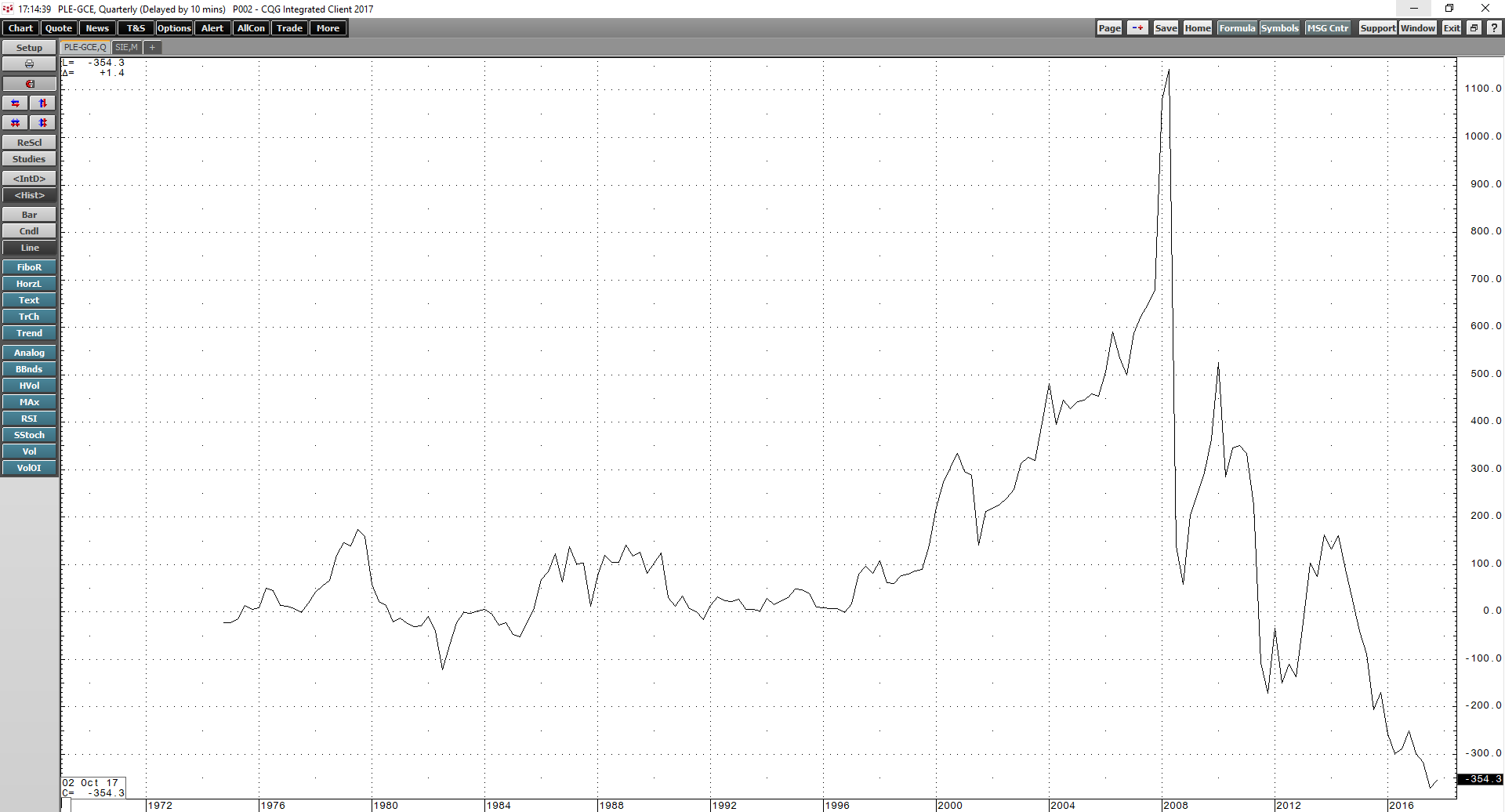Image resolution: width=1505 pixels, height=812 pixels.
Task: Open the Symbols button
Action: point(1279,28)
